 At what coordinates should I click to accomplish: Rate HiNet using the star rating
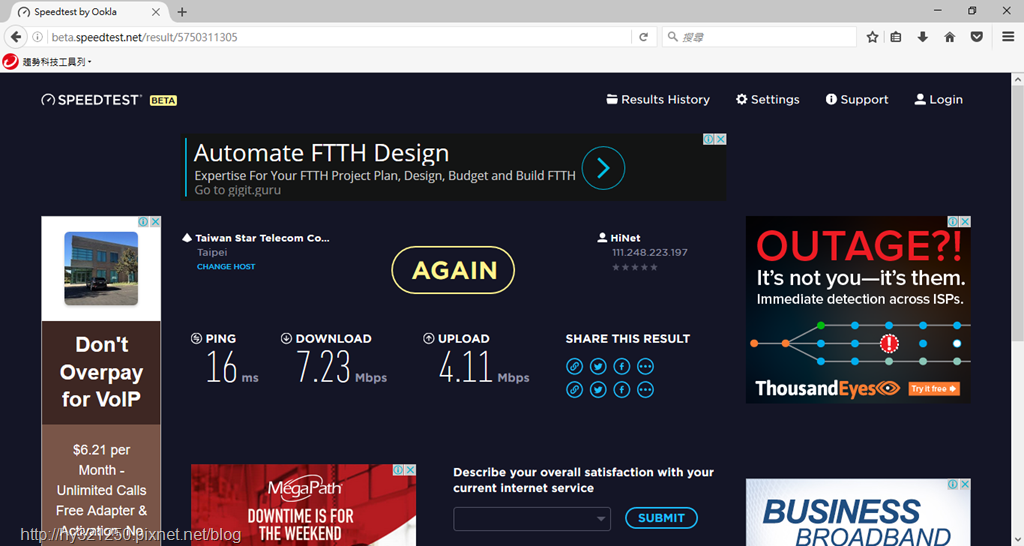tap(635, 267)
